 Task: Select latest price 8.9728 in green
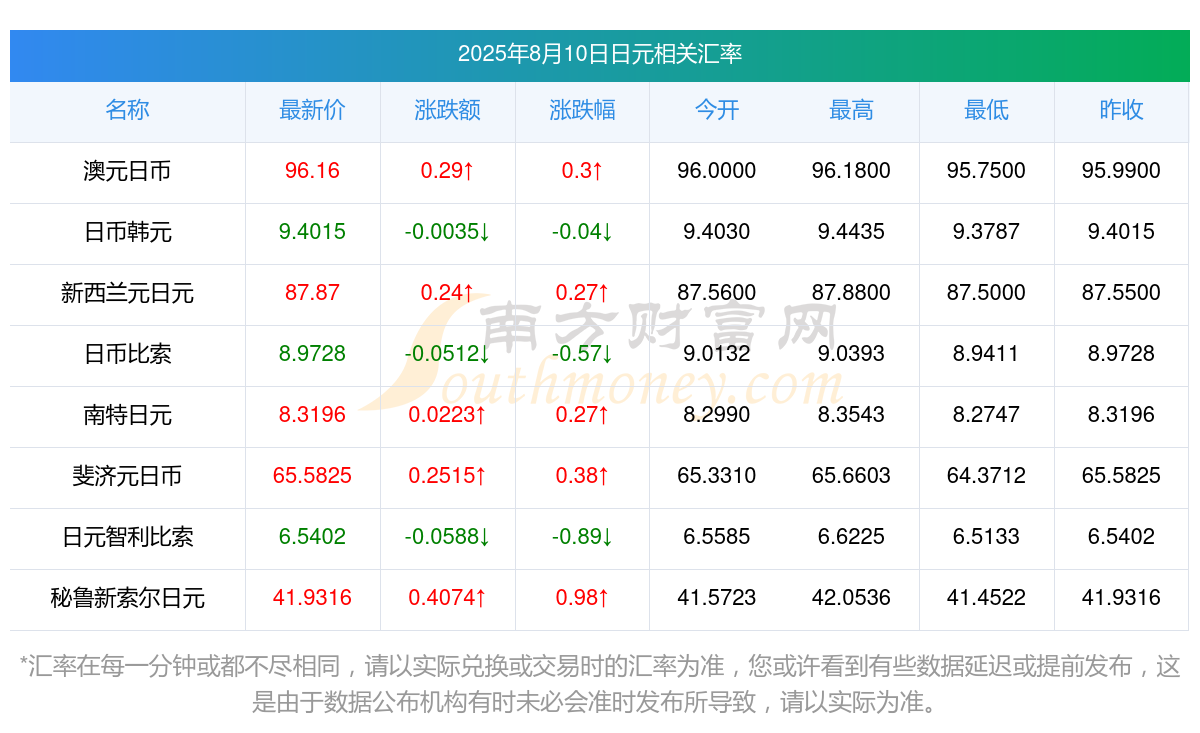pos(312,354)
